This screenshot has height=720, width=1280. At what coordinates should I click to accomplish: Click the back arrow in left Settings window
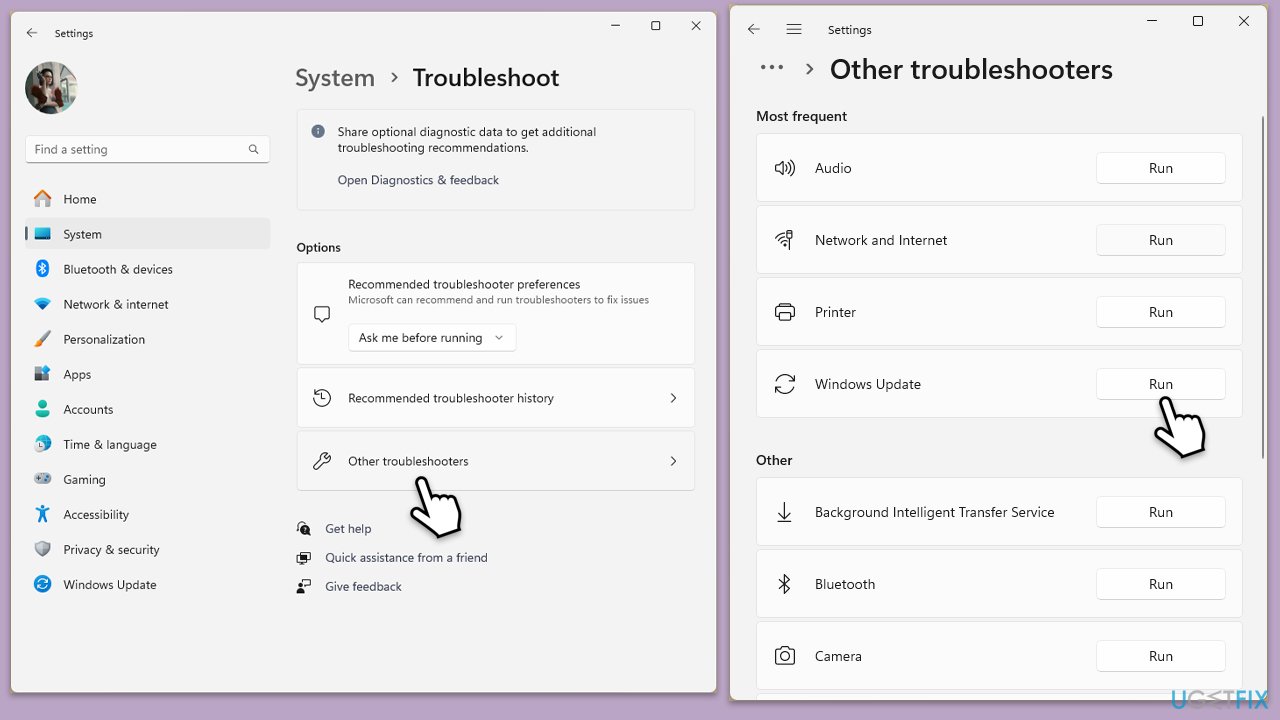(x=32, y=33)
